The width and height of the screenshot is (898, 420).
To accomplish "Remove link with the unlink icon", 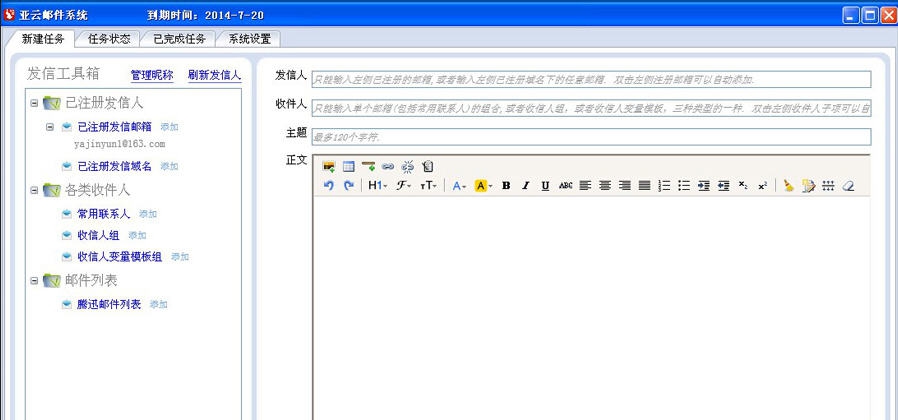I will [407, 167].
